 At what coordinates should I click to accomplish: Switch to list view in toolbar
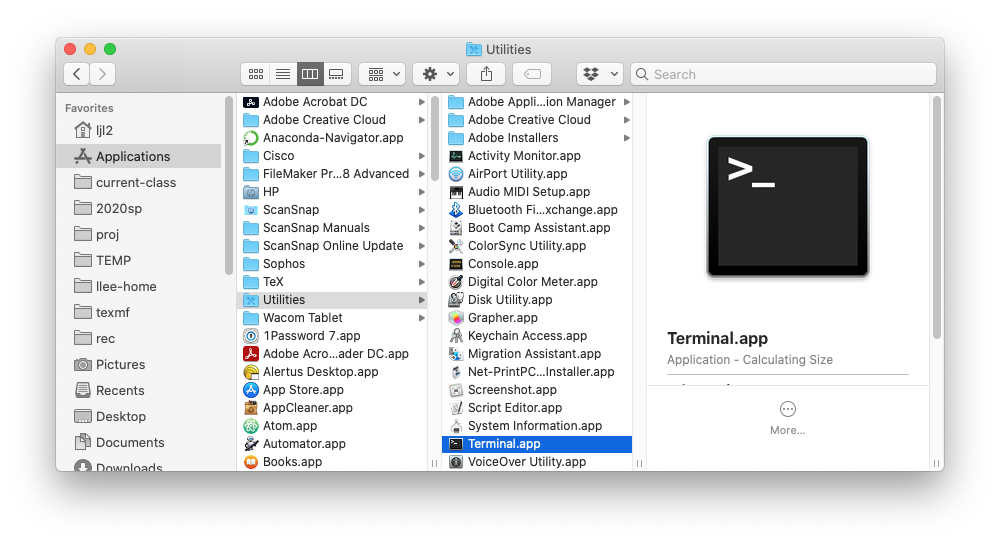(283, 74)
